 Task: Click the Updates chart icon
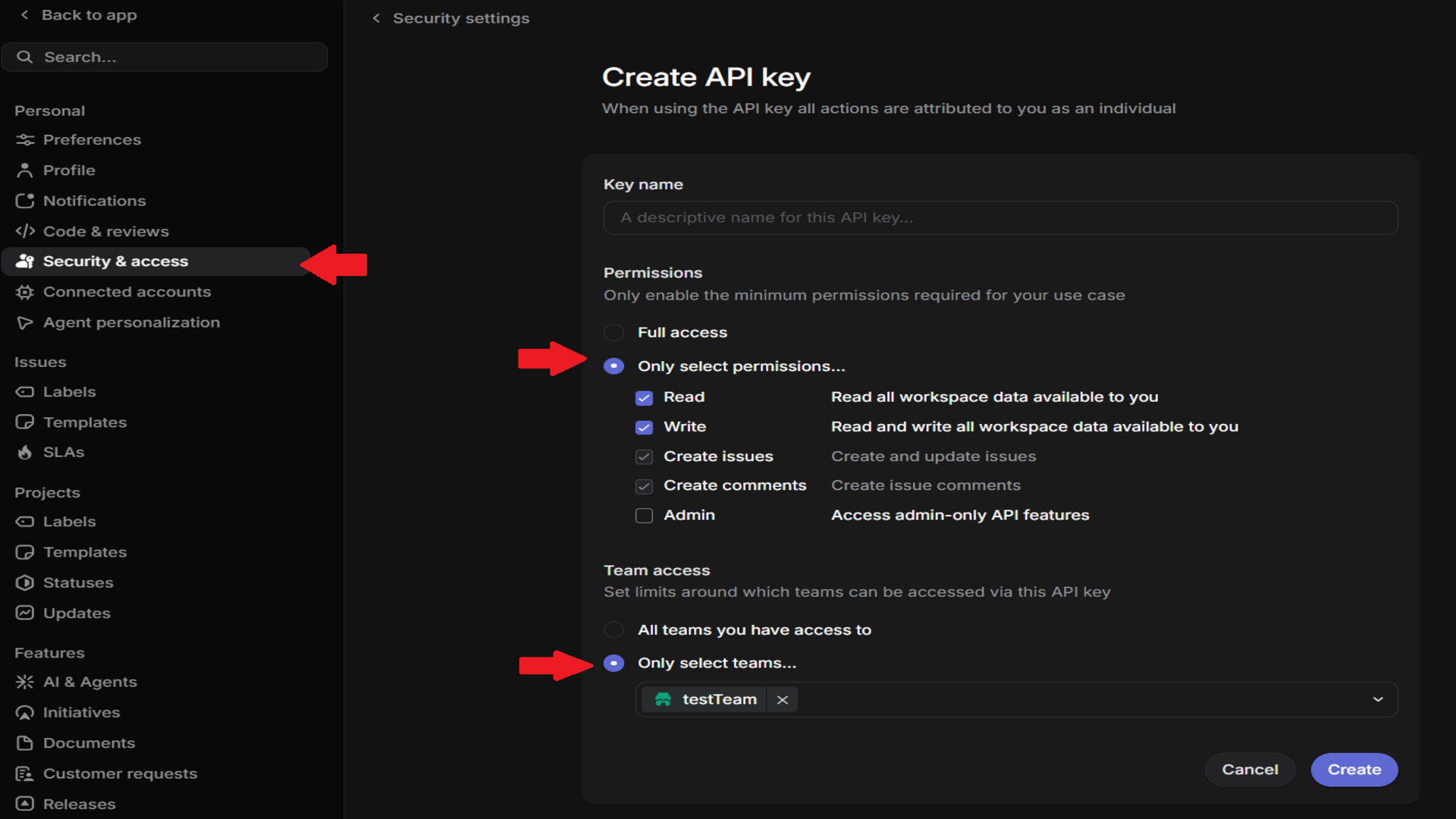click(x=25, y=613)
